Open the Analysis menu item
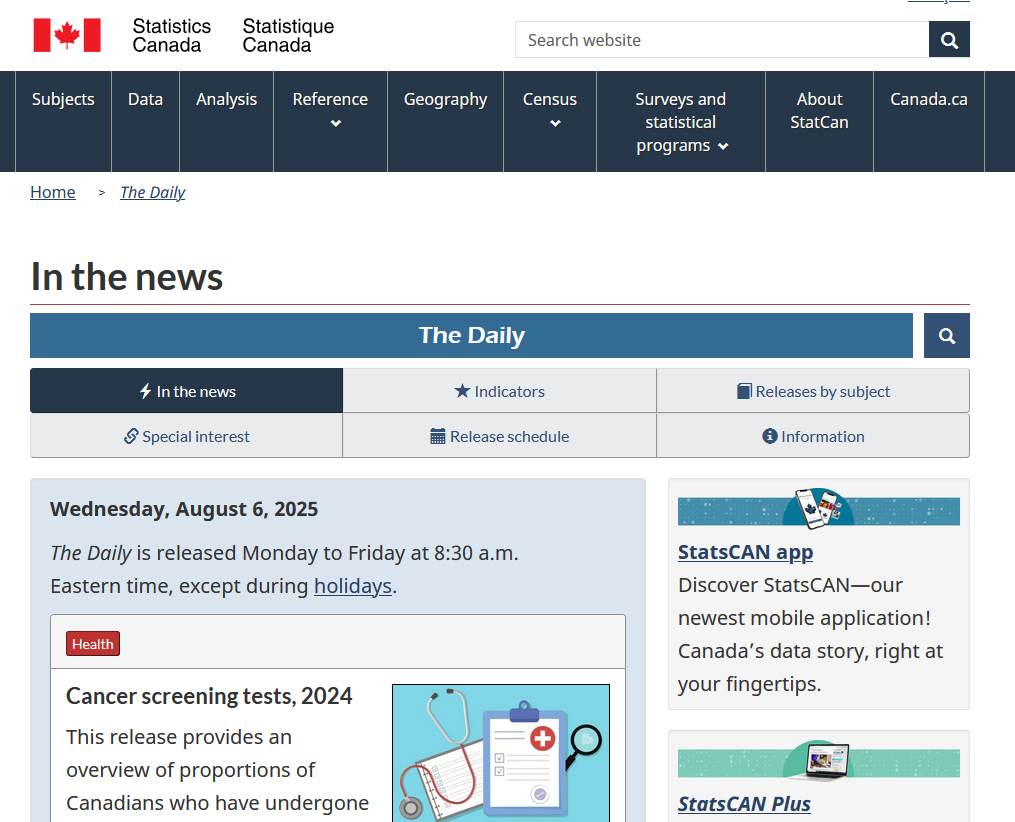 [227, 121]
